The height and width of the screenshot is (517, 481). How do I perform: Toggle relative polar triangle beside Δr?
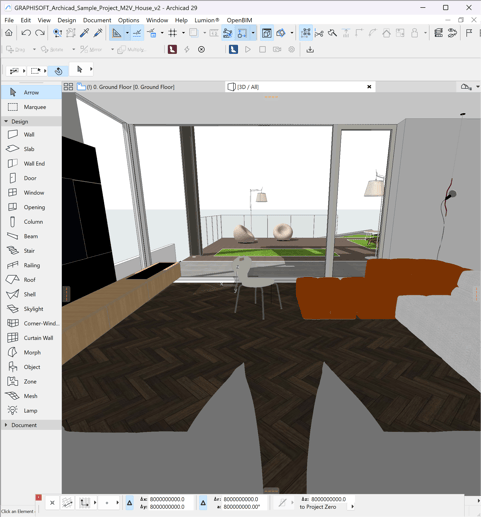coord(203,503)
